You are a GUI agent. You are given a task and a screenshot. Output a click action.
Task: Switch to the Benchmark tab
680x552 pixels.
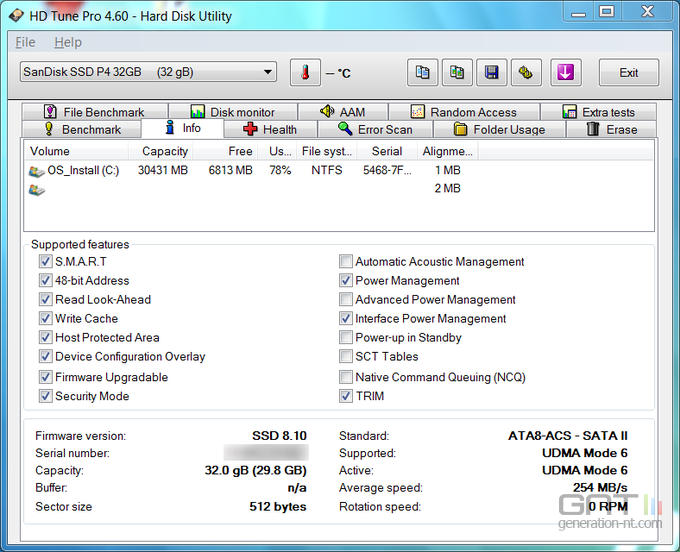82,129
